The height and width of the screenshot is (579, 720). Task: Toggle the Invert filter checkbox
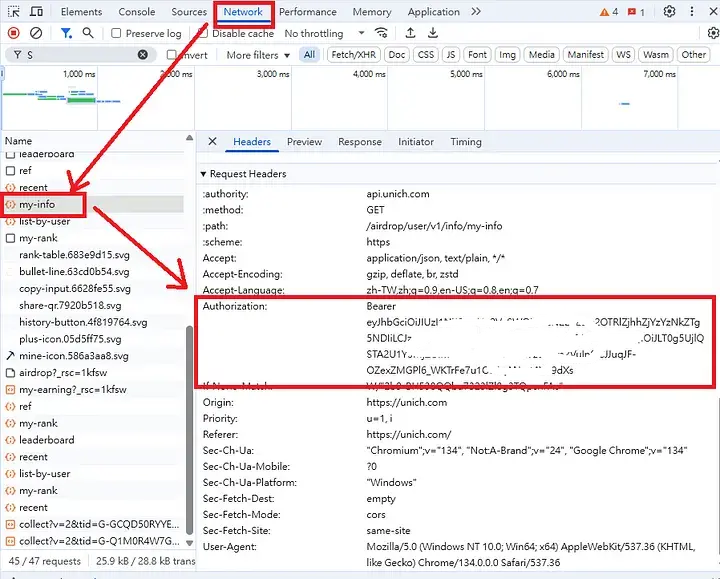tap(171, 55)
